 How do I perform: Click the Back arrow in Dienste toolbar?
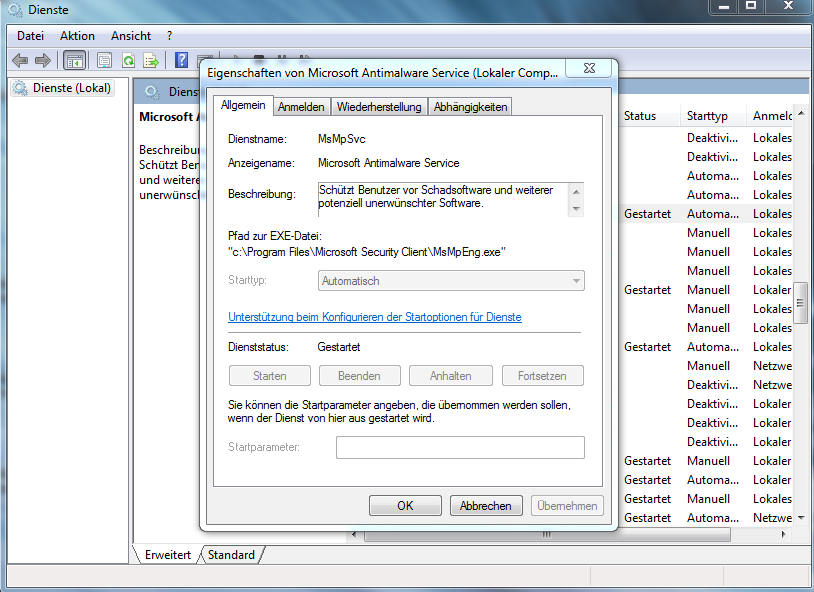click(x=20, y=61)
